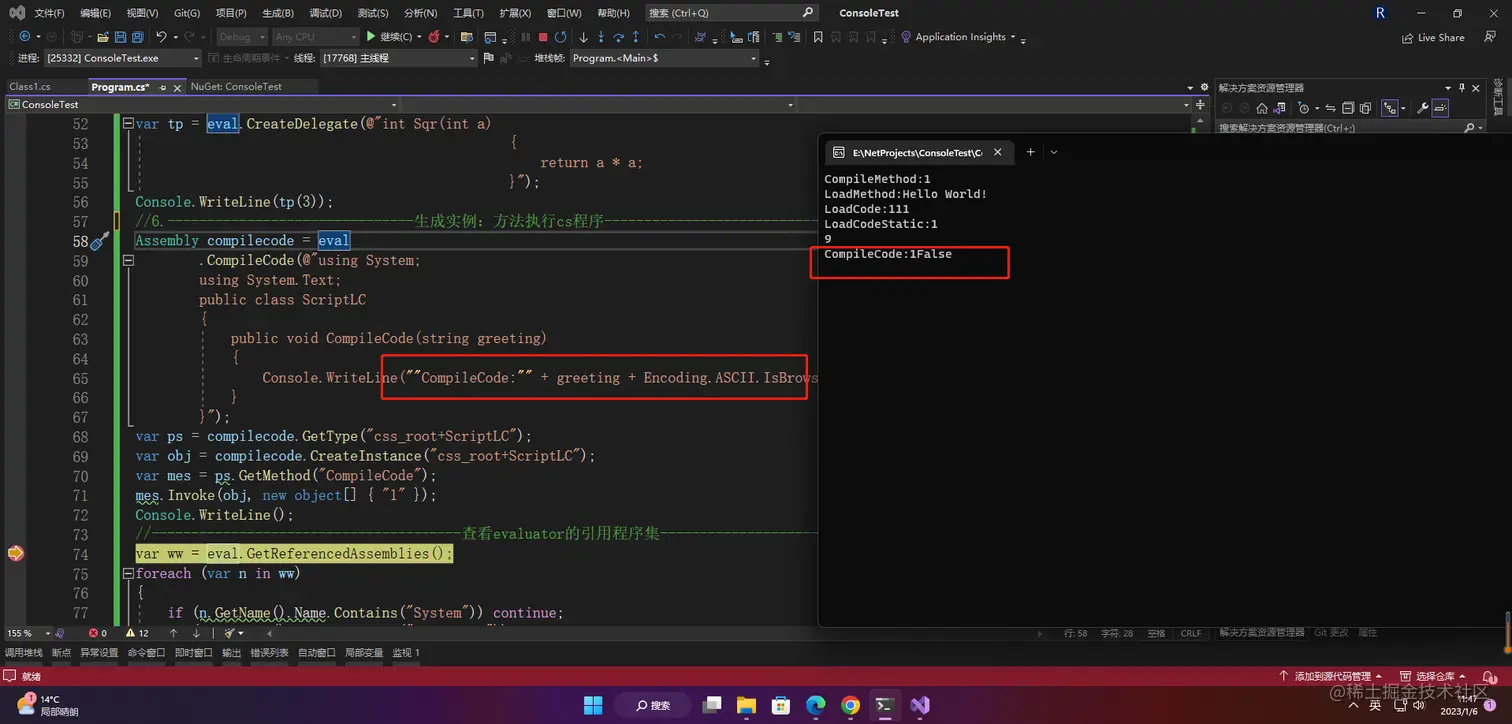Open Properties wrench icon in Solution Explorer

coord(1422,108)
